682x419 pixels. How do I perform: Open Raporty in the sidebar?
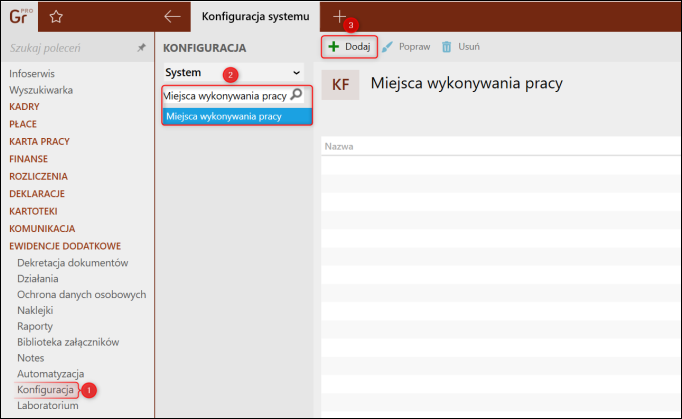(35, 326)
